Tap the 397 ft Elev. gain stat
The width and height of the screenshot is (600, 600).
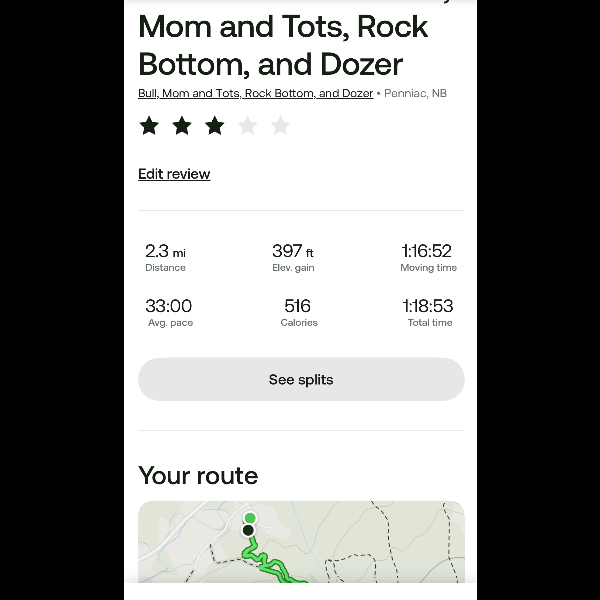click(293, 257)
